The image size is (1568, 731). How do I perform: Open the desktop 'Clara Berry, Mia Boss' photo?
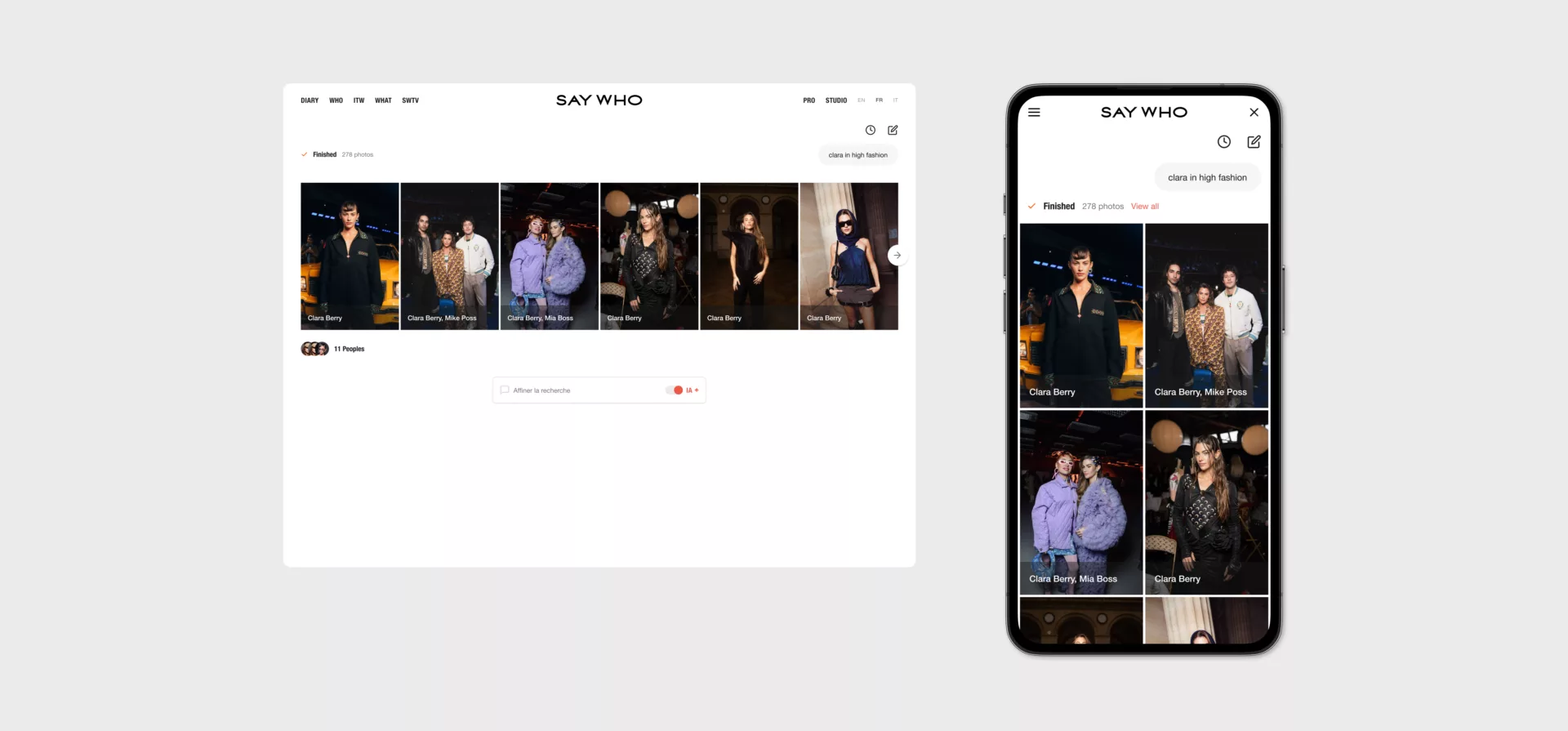549,256
